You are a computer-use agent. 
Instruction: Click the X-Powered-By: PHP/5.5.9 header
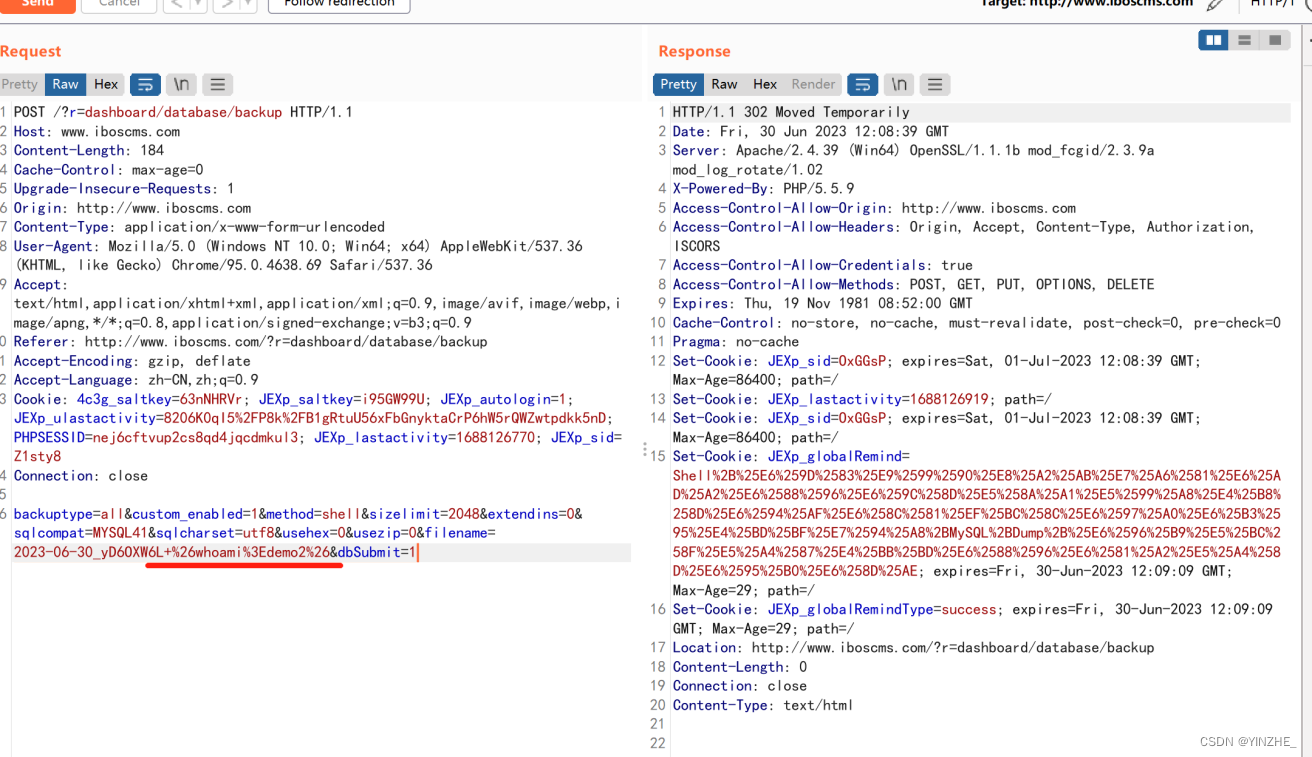tap(764, 188)
